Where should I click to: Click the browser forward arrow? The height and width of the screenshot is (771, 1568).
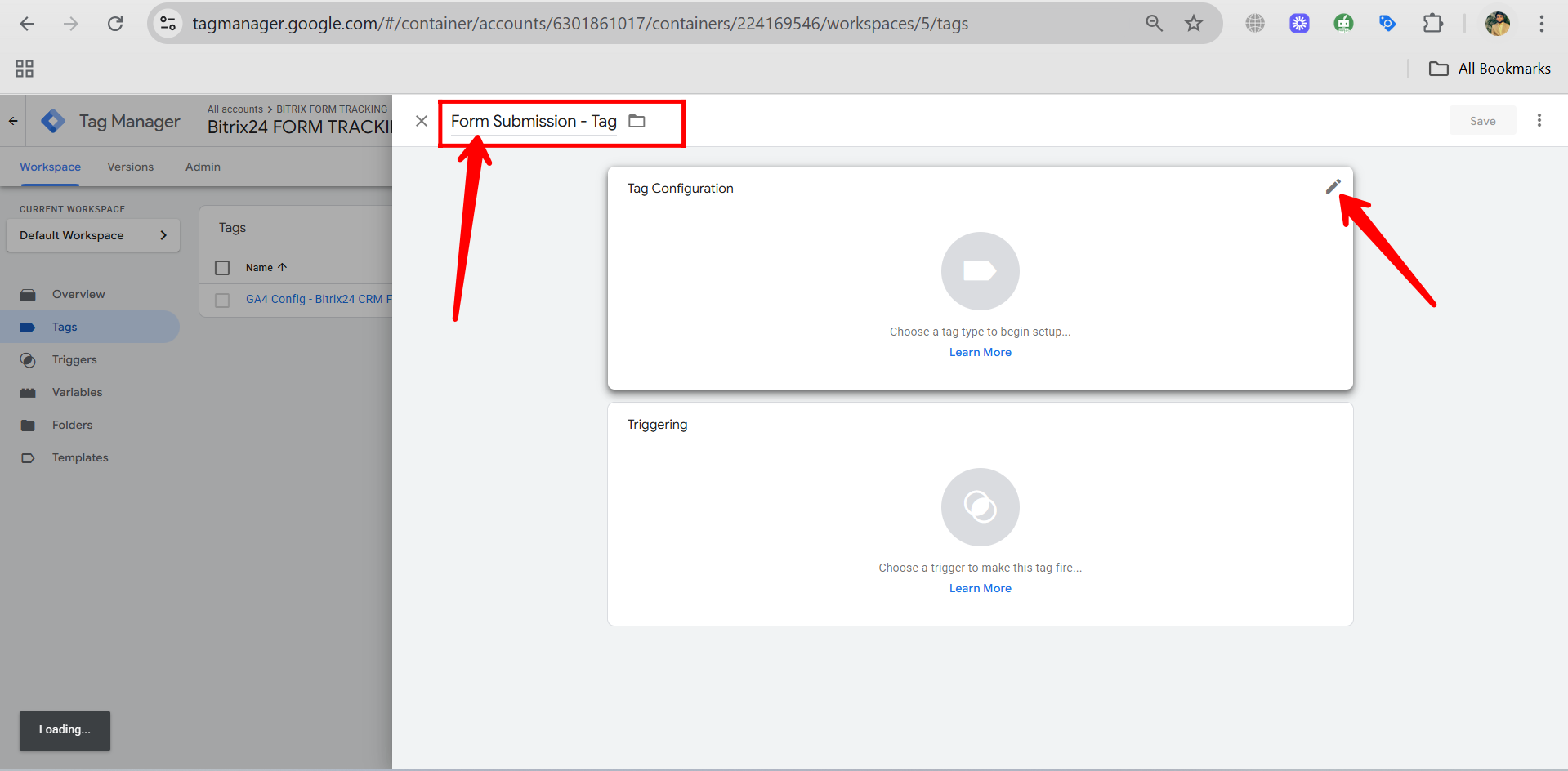pos(71,24)
